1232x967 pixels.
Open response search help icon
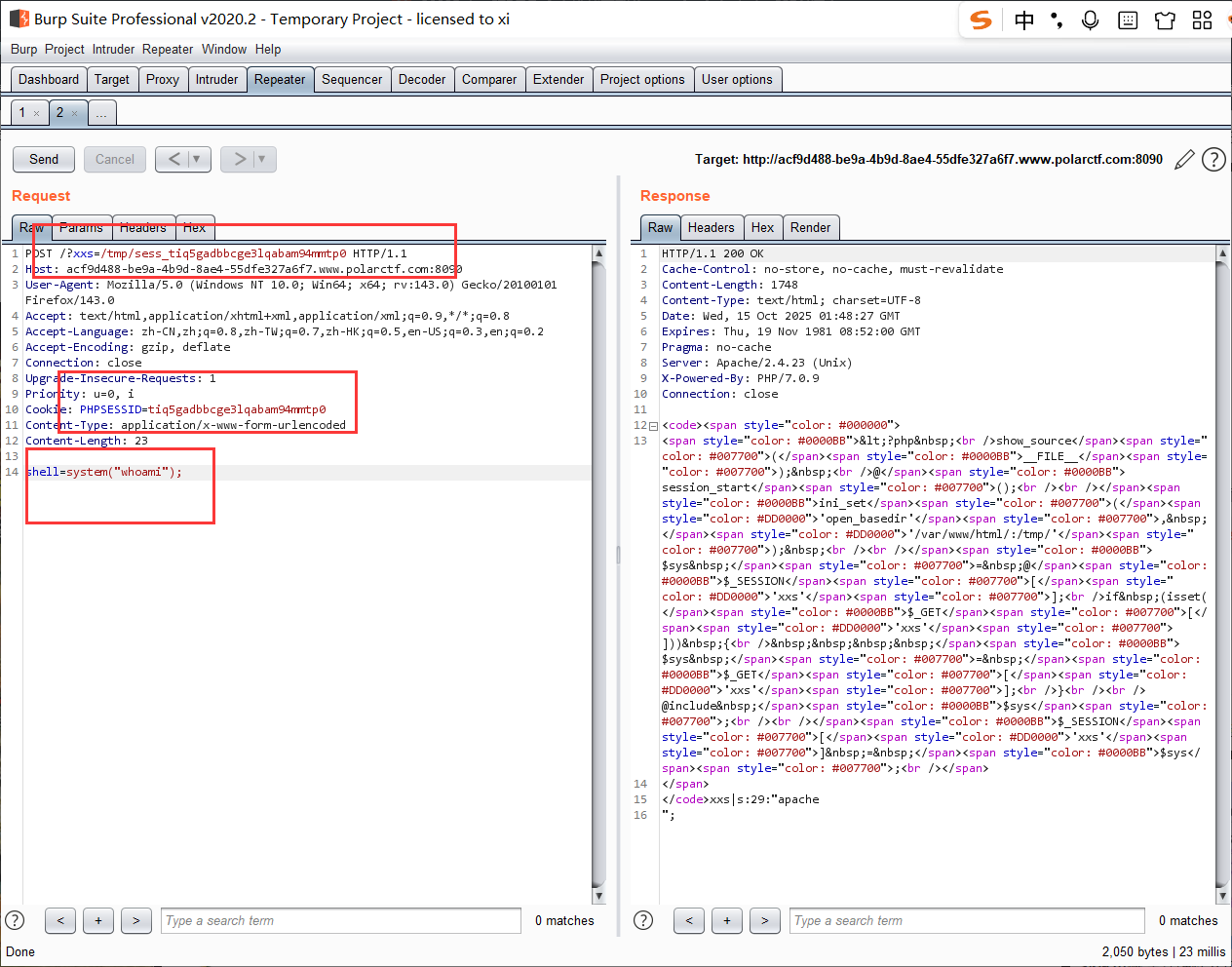coord(643,920)
